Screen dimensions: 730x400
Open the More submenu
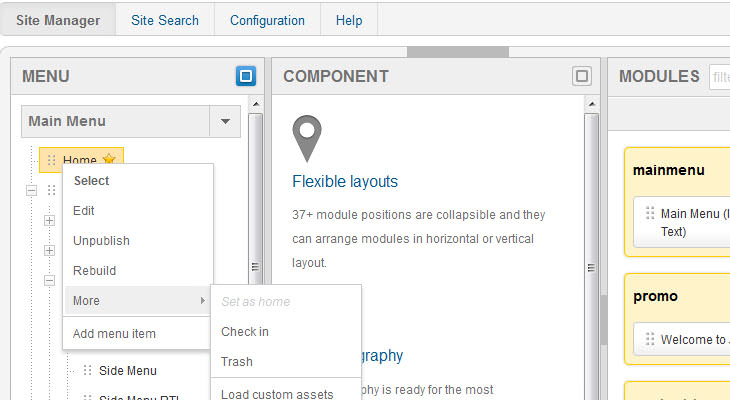pos(137,301)
